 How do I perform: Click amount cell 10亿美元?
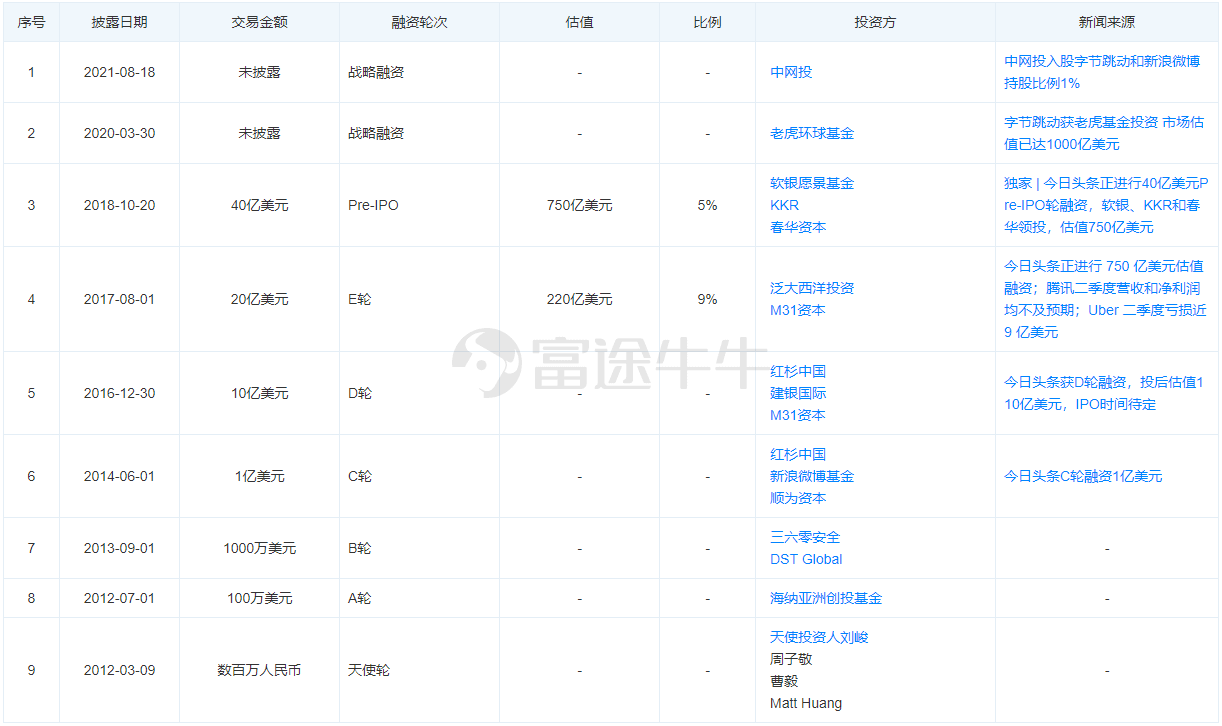[259, 393]
